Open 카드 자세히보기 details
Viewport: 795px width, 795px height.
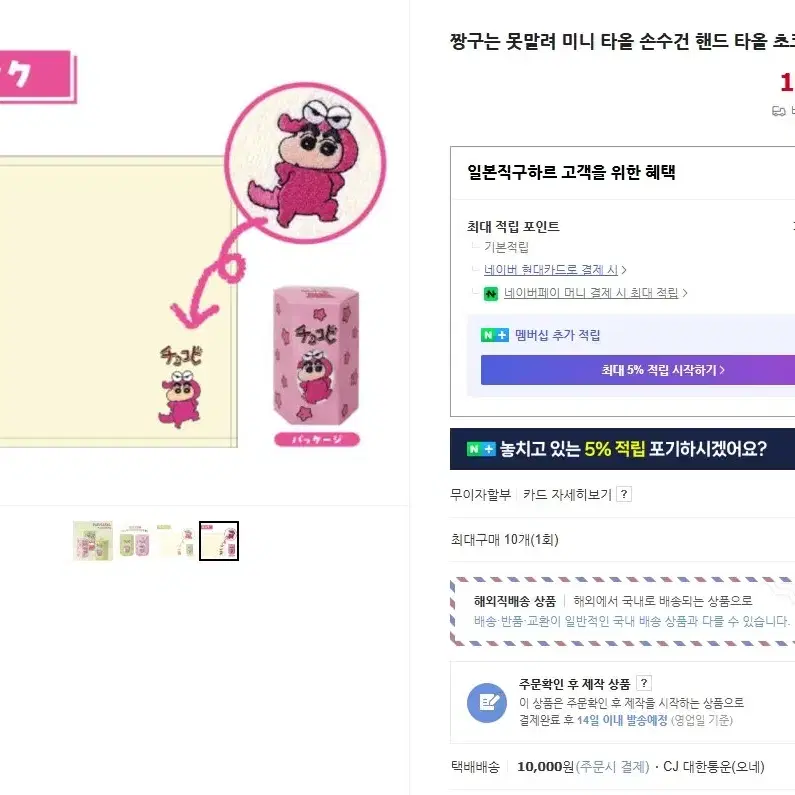pyautogui.click(x=567, y=494)
